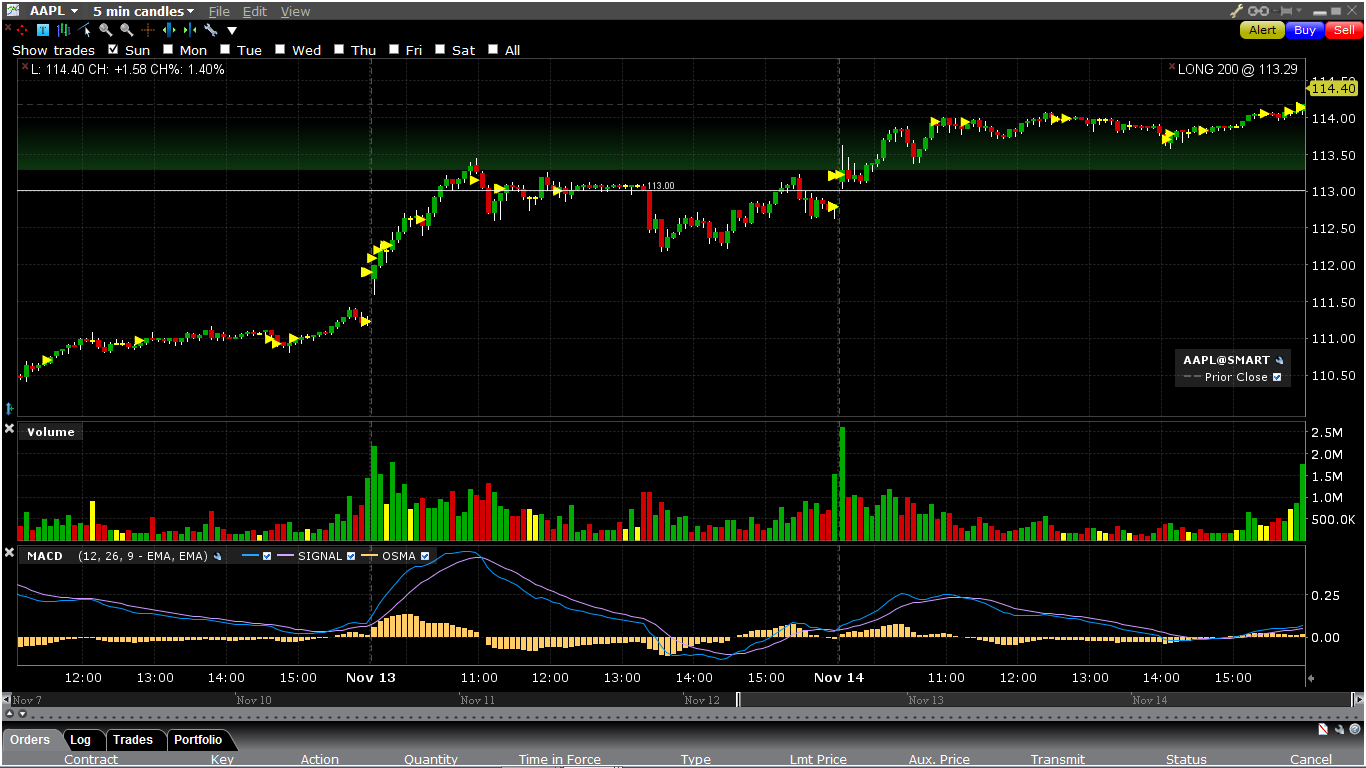Enable the Wed show trades checkbox
Screen dimensions: 1366x768
pyautogui.click(x=281, y=49)
